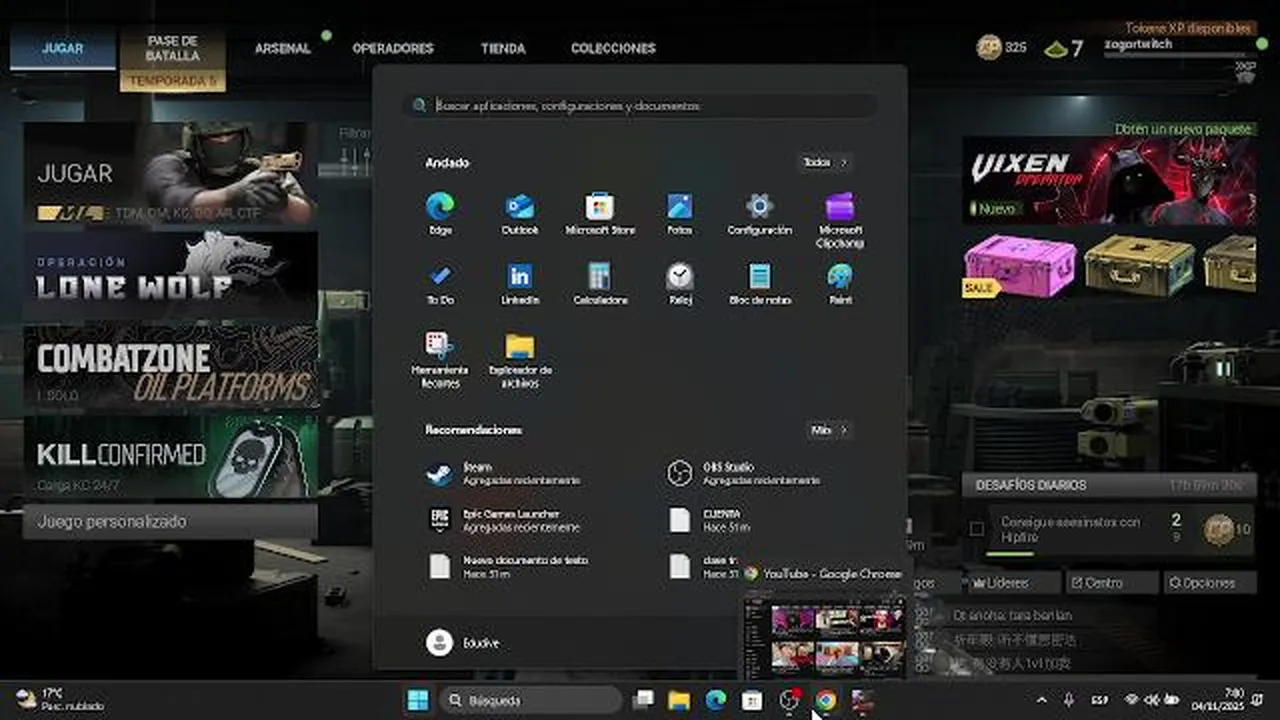Open the Eduave user account
This screenshot has width=1280, height=720.
[x=462, y=642]
